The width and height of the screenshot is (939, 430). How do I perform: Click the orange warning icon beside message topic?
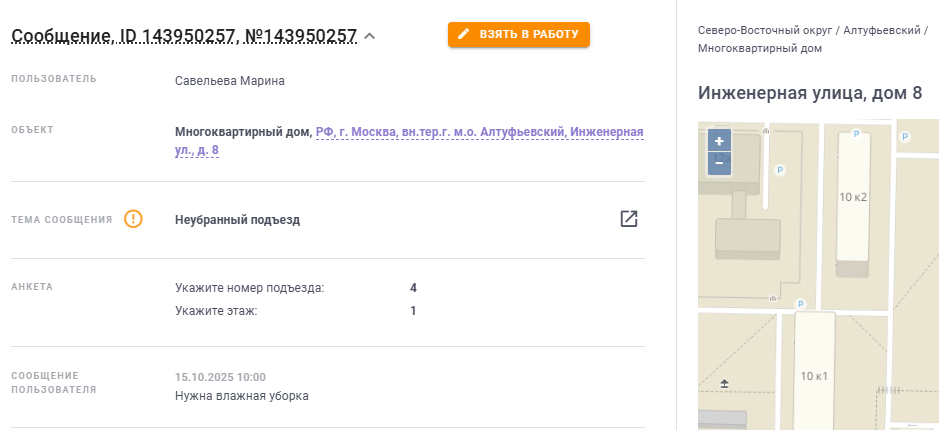click(x=133, y=219)
